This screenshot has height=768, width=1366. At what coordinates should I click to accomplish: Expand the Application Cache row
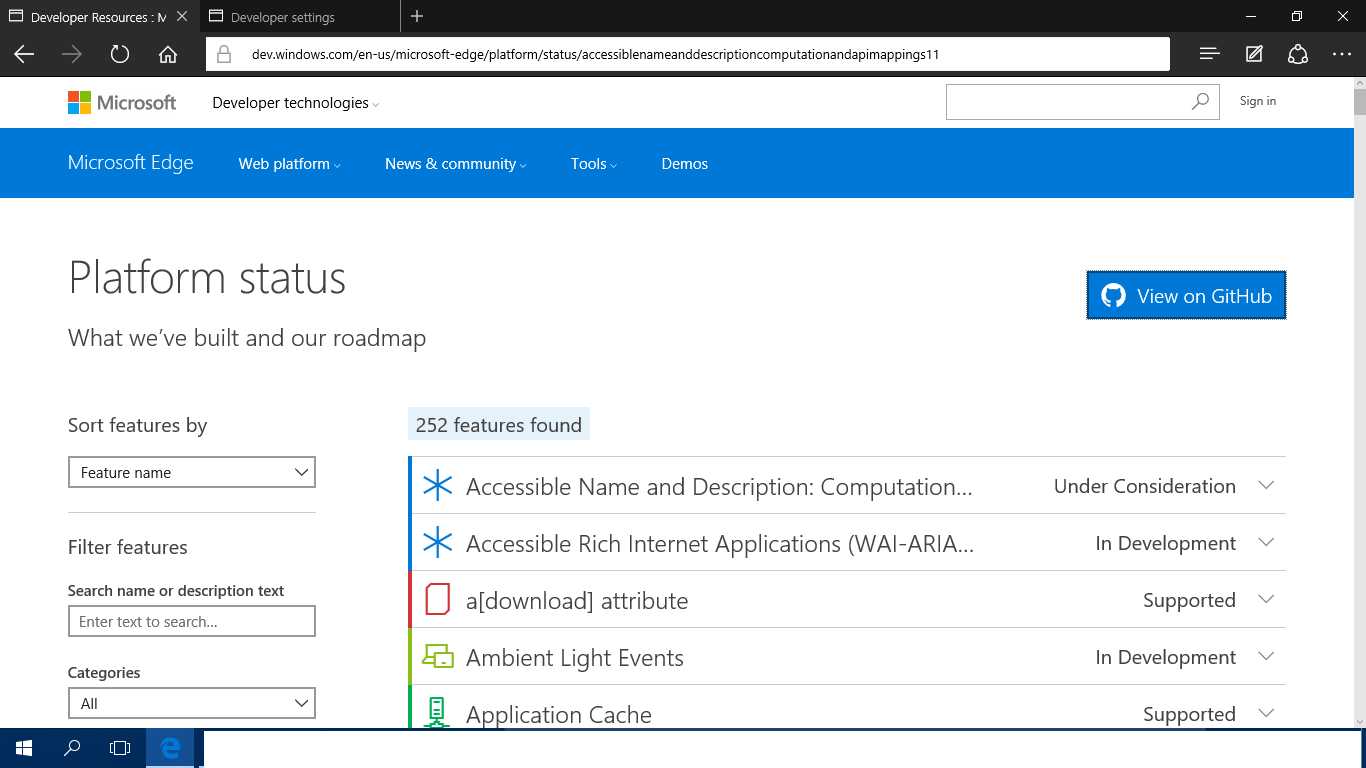(x=1266, y=713)
